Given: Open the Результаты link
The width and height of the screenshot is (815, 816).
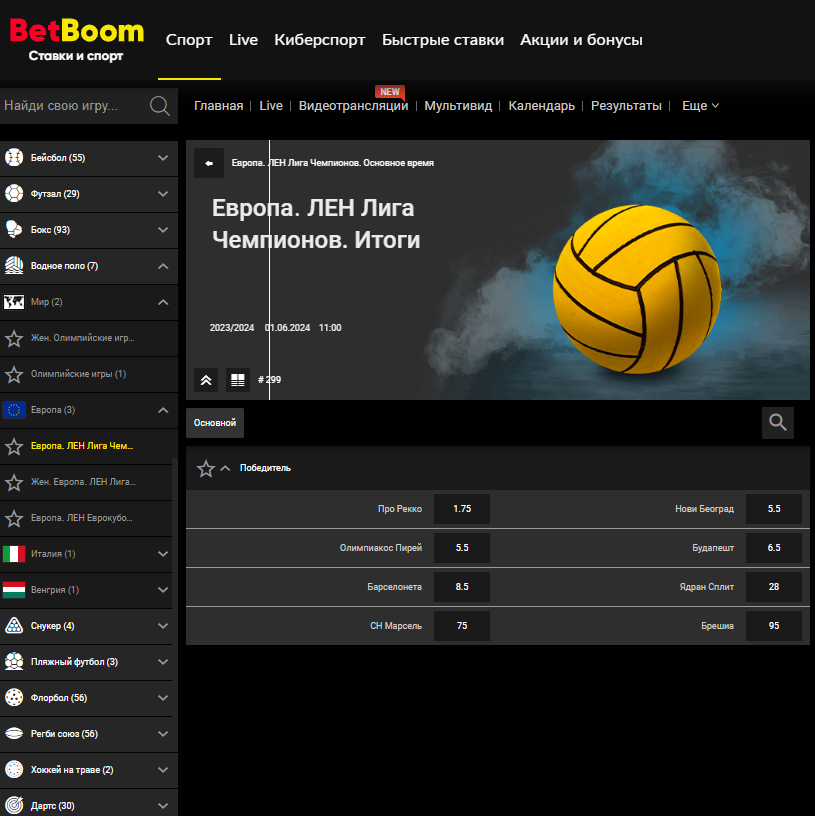Looking at the screenshot, I should pos(626,106).
